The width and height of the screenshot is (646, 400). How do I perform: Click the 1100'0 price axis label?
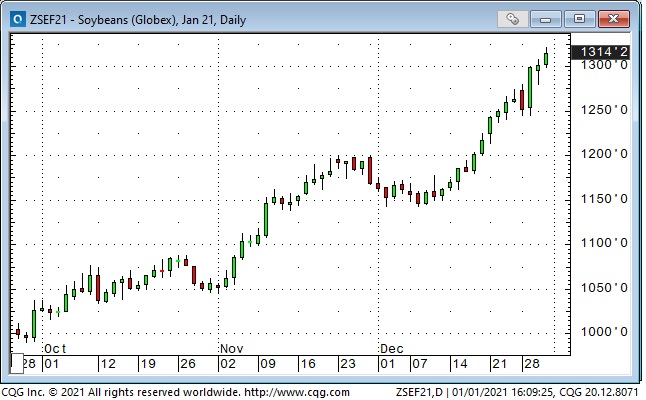604,243
